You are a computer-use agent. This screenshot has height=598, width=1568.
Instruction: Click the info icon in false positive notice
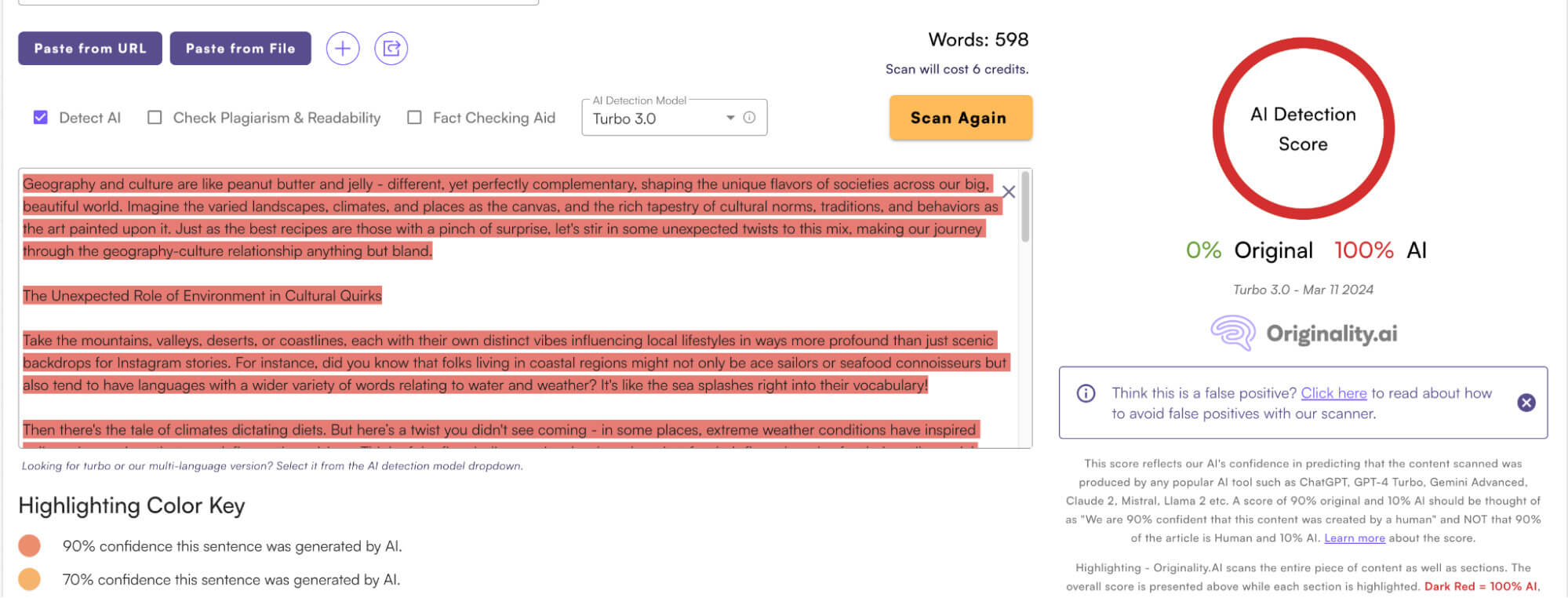[x=1086, y=393]
